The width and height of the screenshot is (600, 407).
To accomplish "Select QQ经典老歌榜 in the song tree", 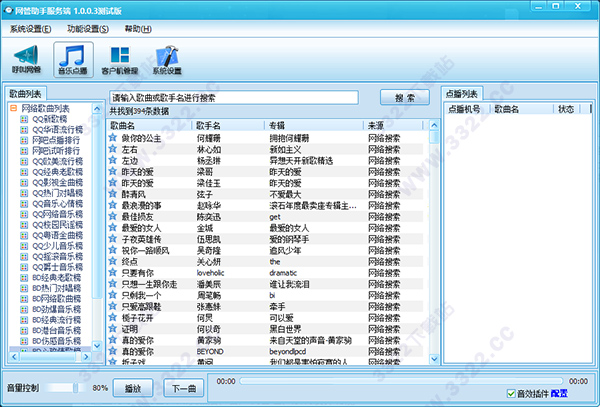I will click(57, 173).
